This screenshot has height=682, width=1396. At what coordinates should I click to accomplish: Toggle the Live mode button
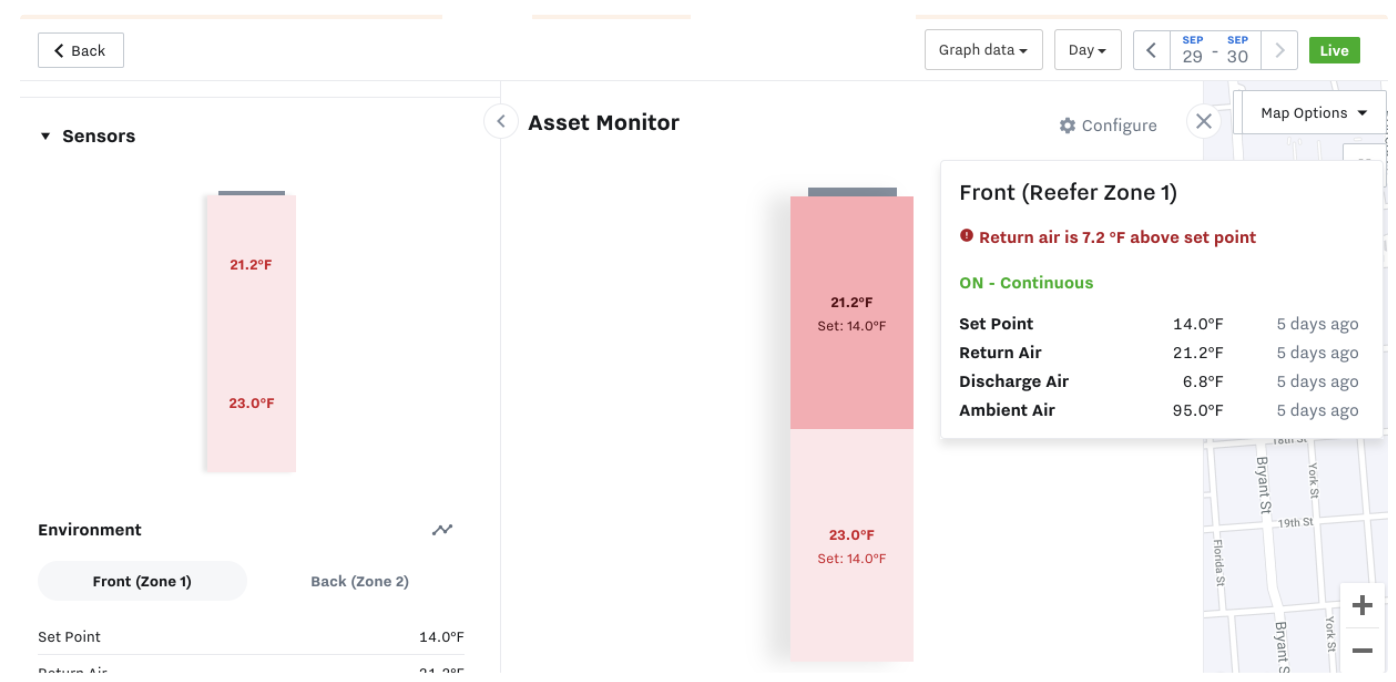coord(1334,50)
